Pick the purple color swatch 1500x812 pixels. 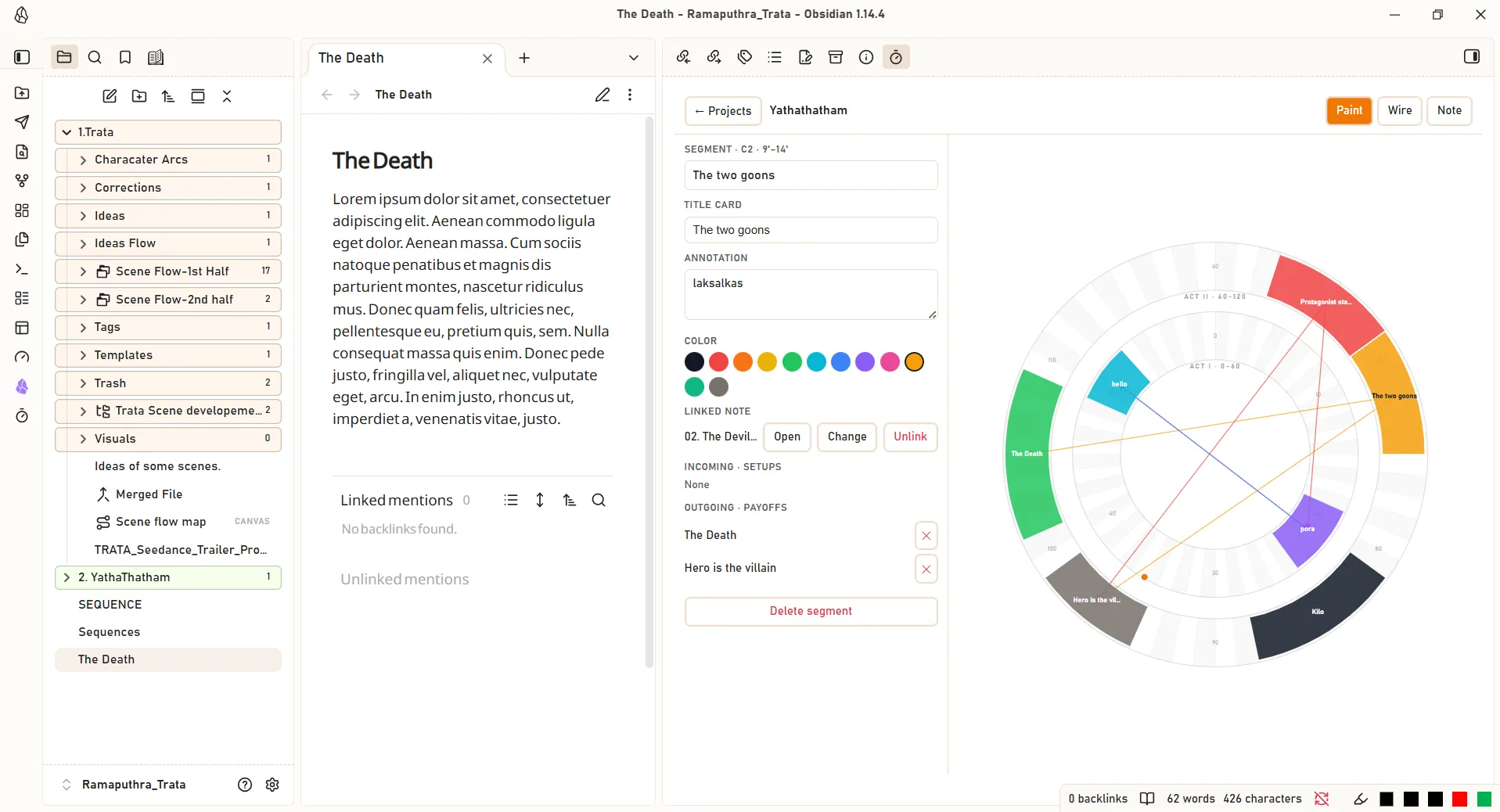865,361
